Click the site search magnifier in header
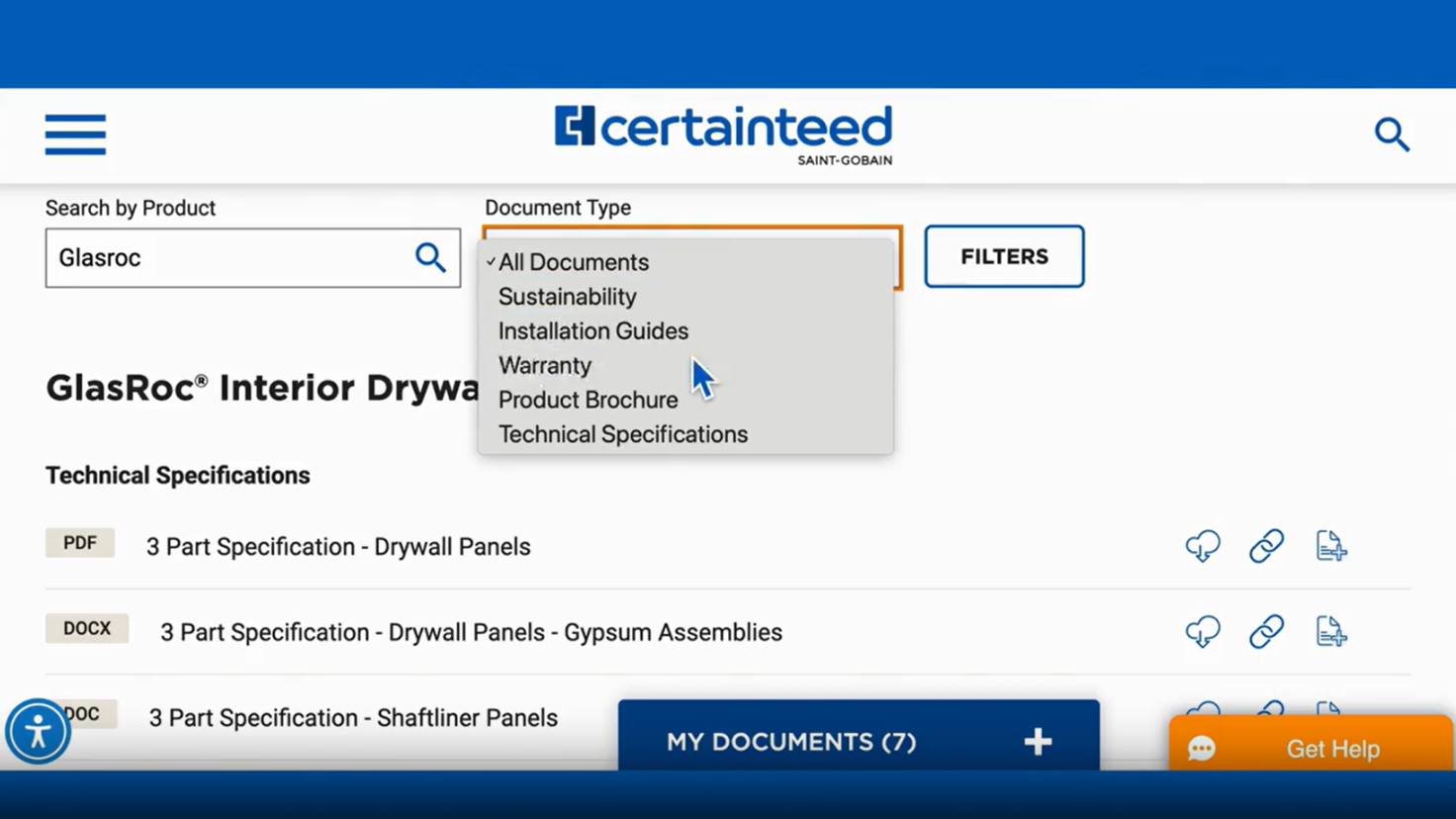Screen dimensions: 1456x819 pyautogui.click(x=1391, y=135)
